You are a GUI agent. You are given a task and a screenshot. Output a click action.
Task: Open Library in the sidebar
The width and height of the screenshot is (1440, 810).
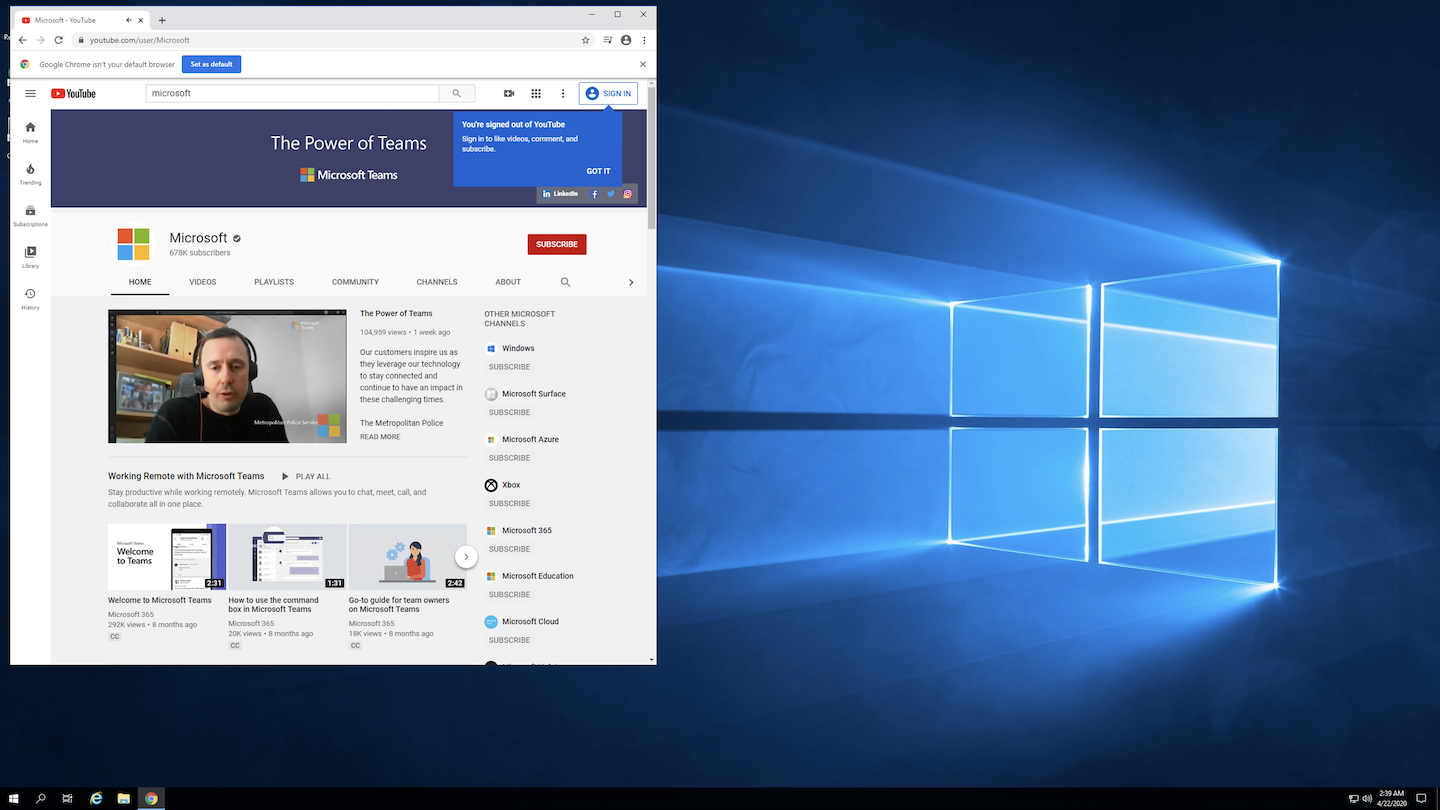[30, 257]
